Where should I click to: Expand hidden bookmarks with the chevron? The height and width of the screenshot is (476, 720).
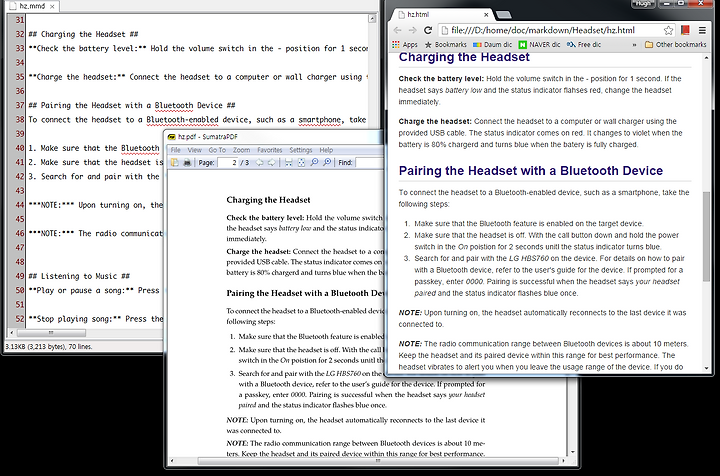(634, 45)
